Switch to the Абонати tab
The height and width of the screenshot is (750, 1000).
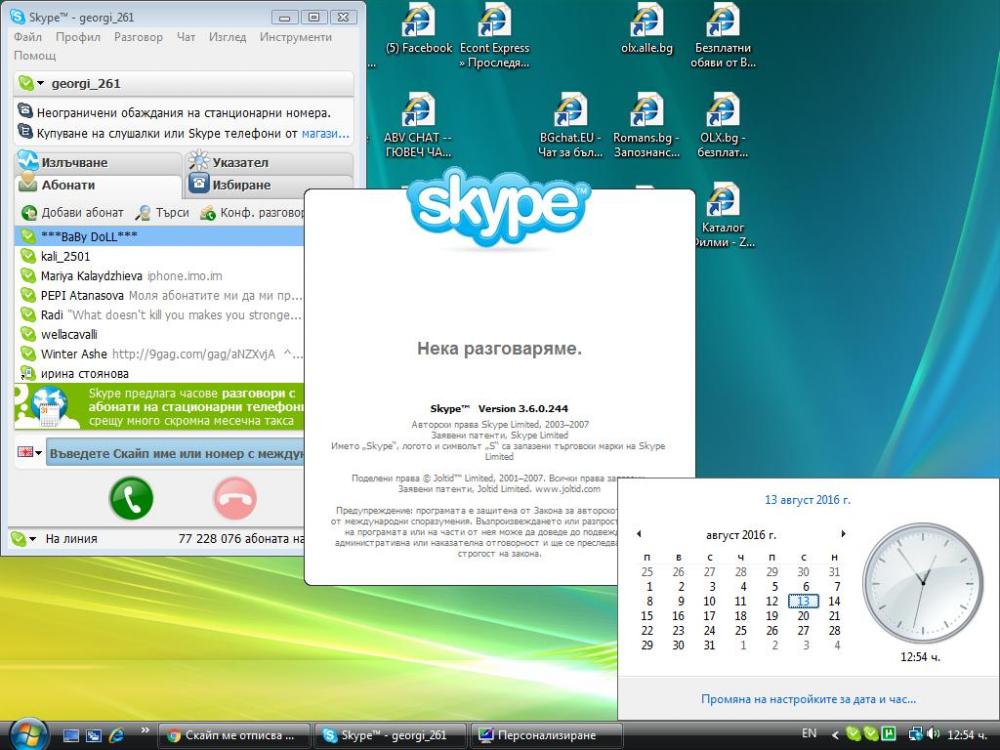[98, 185]
